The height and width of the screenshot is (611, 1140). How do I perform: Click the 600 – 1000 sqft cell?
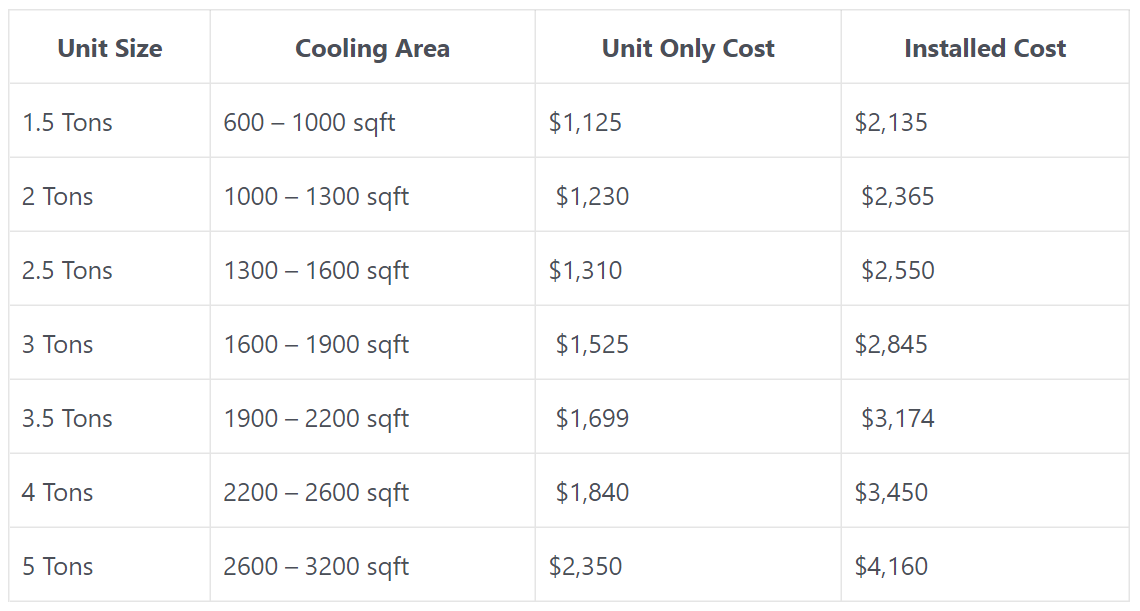309,122
